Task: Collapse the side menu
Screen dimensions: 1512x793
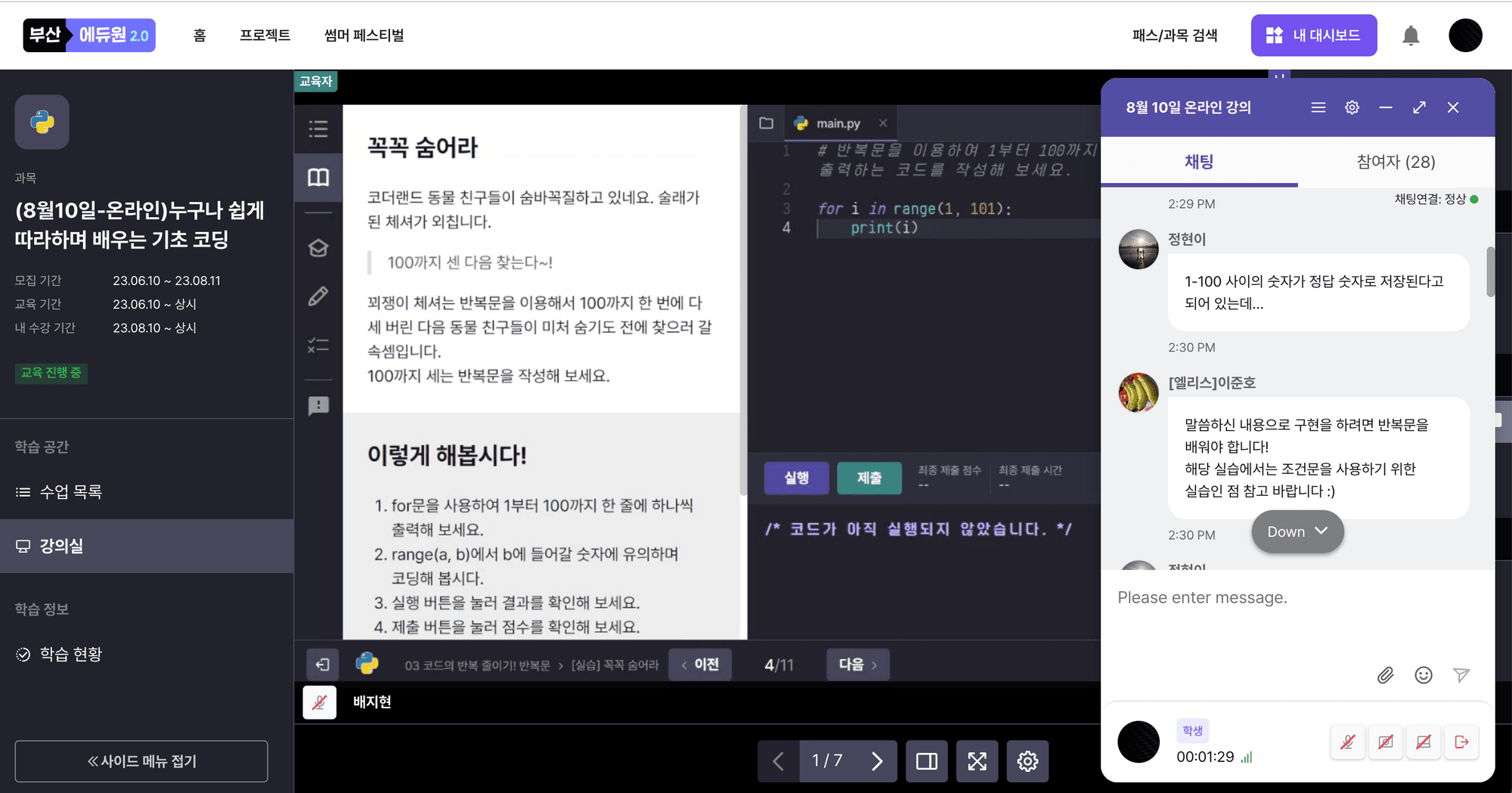Action: [x=141, y=761]
